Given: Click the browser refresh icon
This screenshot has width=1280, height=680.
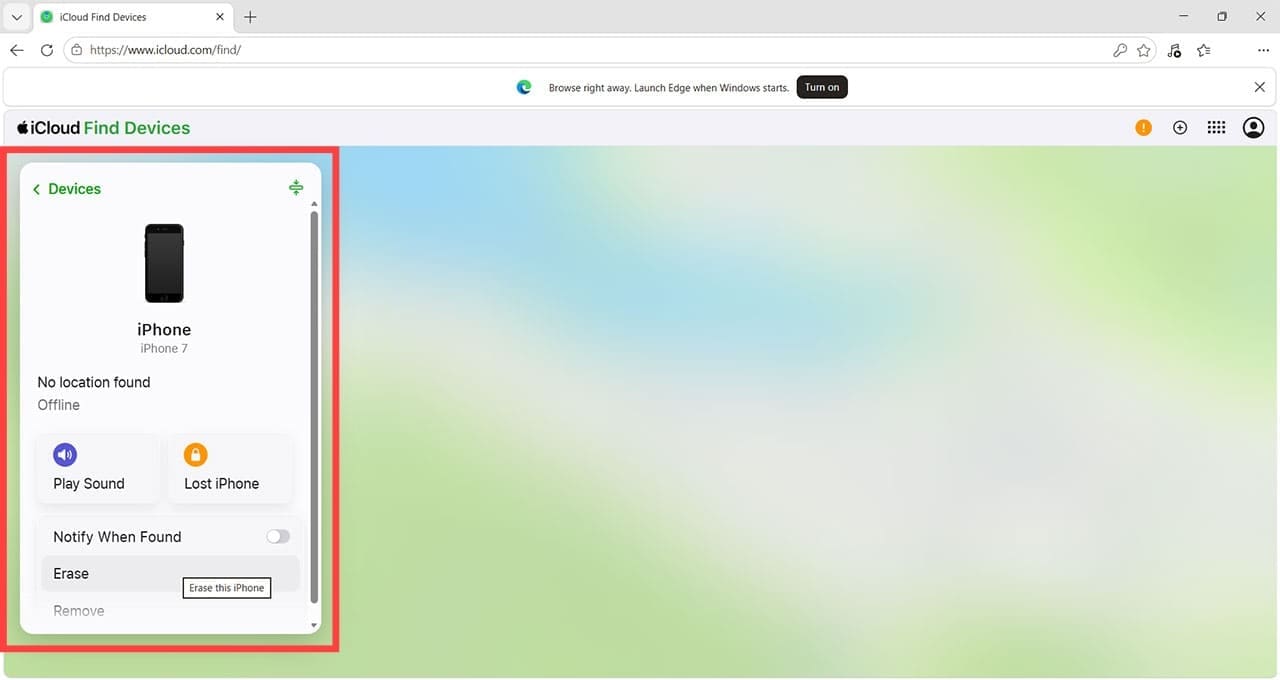Looking at the screenshot, I should (47, 50).
